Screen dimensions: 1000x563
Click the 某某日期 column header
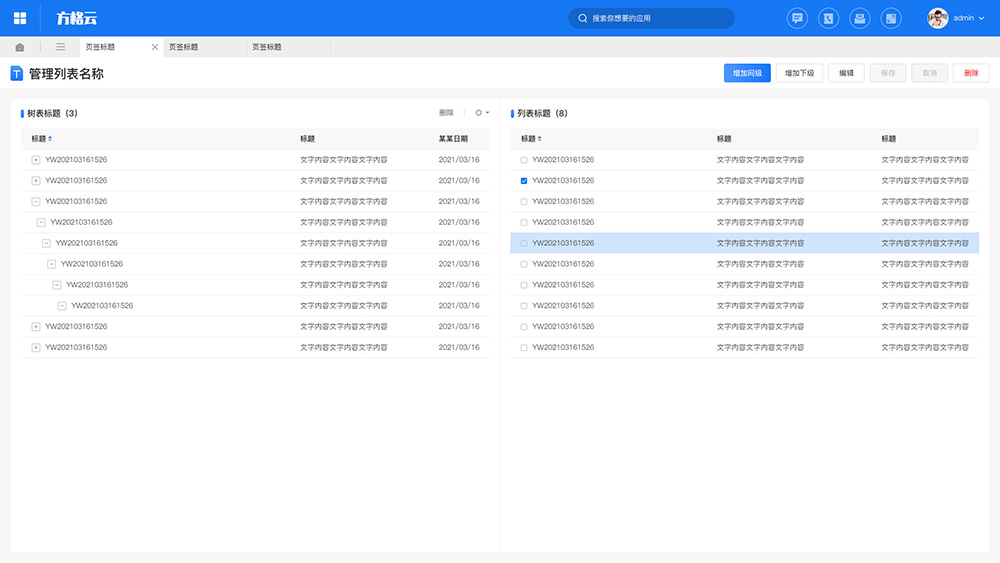tap(453, 138)
